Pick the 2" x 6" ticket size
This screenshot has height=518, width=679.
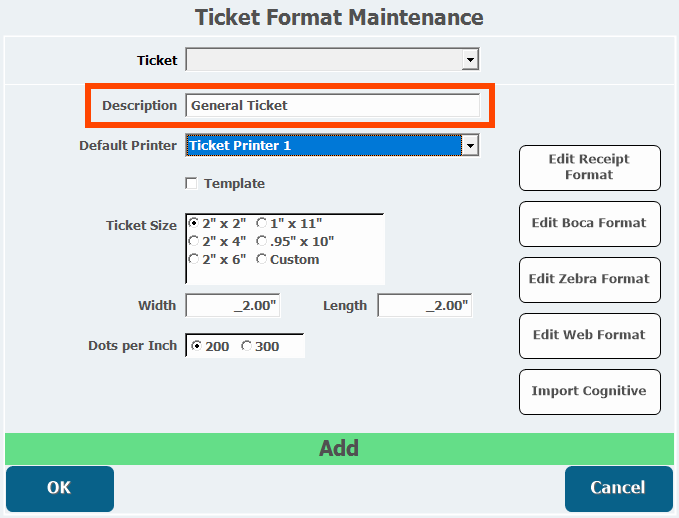[194, 259]
